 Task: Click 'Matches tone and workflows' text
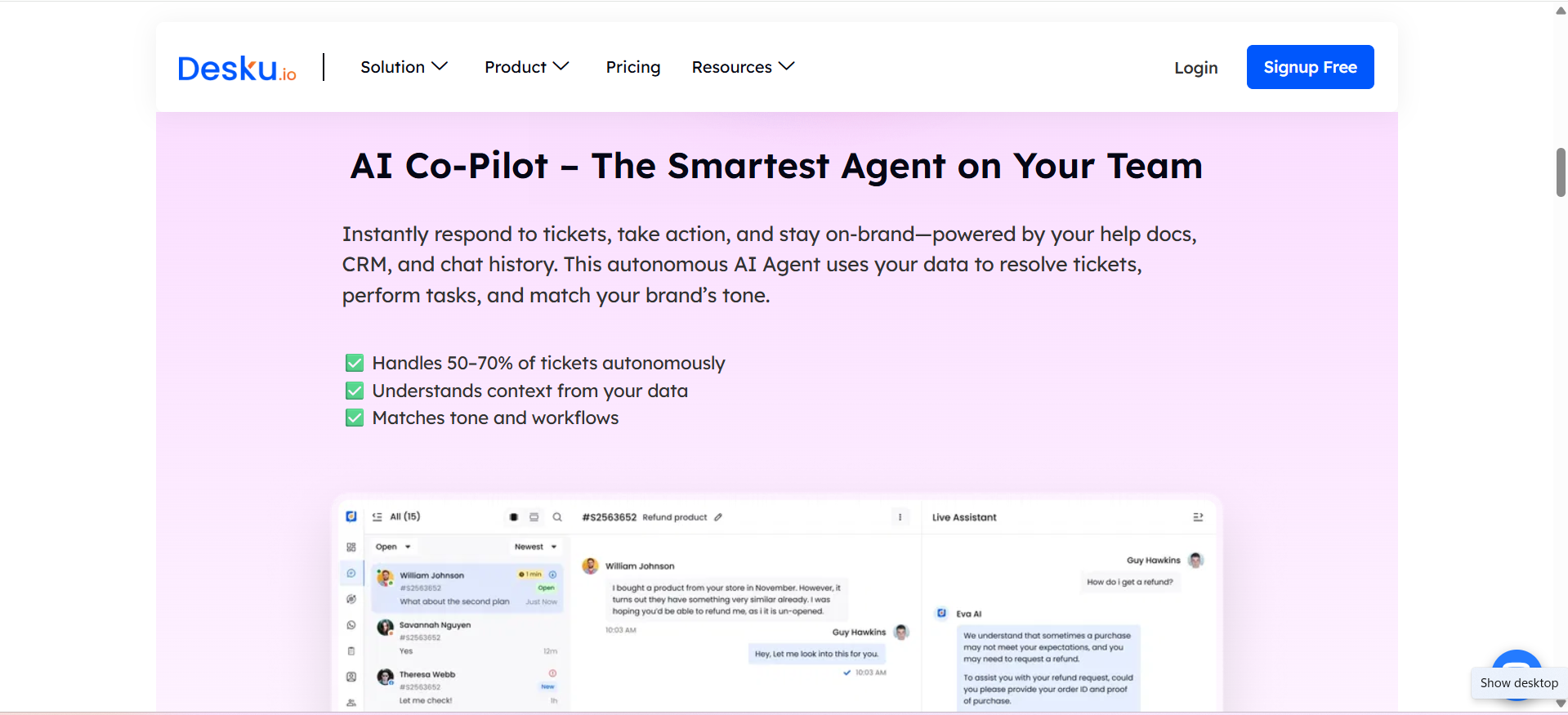point(495,418)
